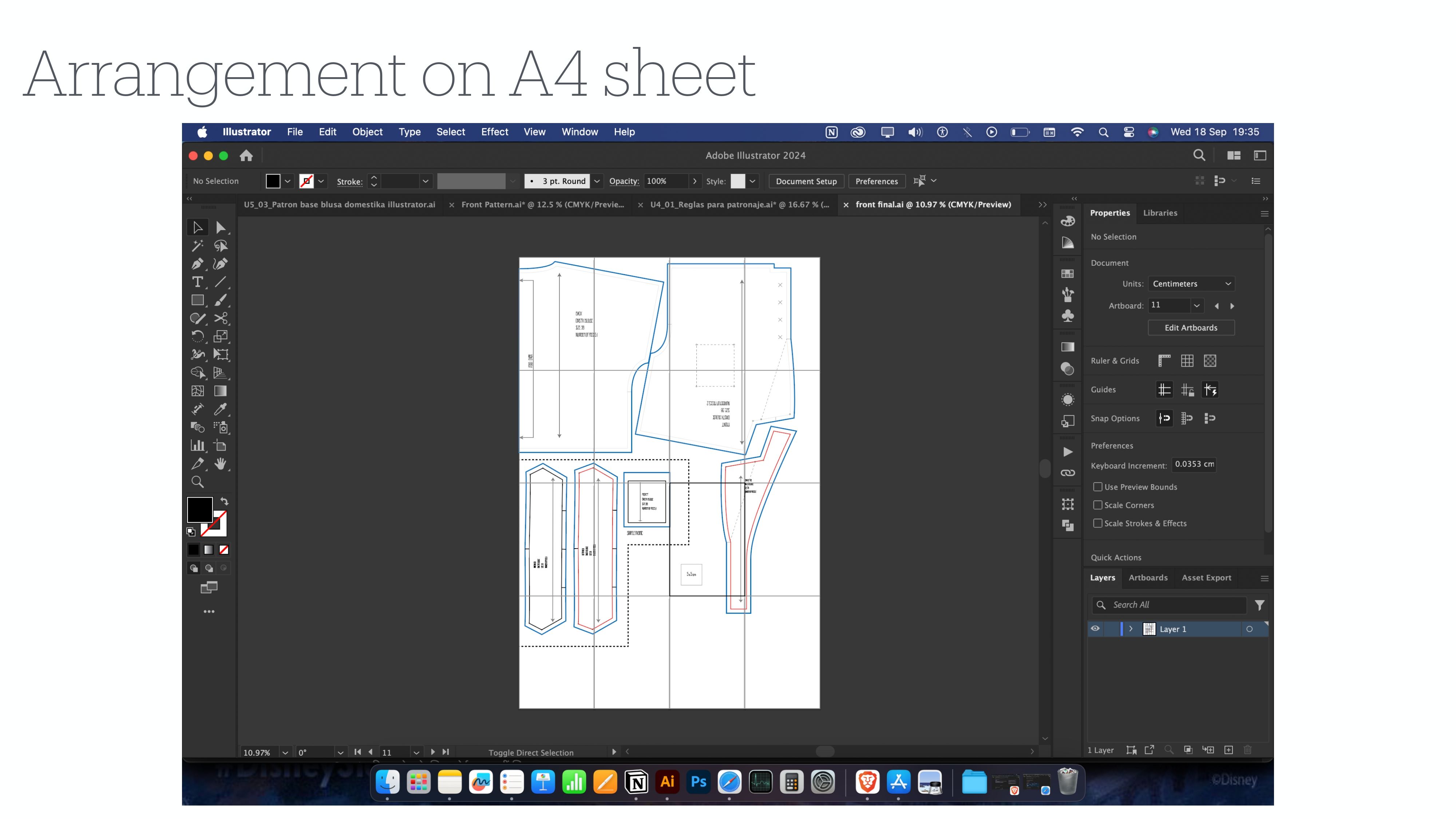
Task: Toggle rulers in Ruler & Grids
Action: click(x=1164, y=361)
